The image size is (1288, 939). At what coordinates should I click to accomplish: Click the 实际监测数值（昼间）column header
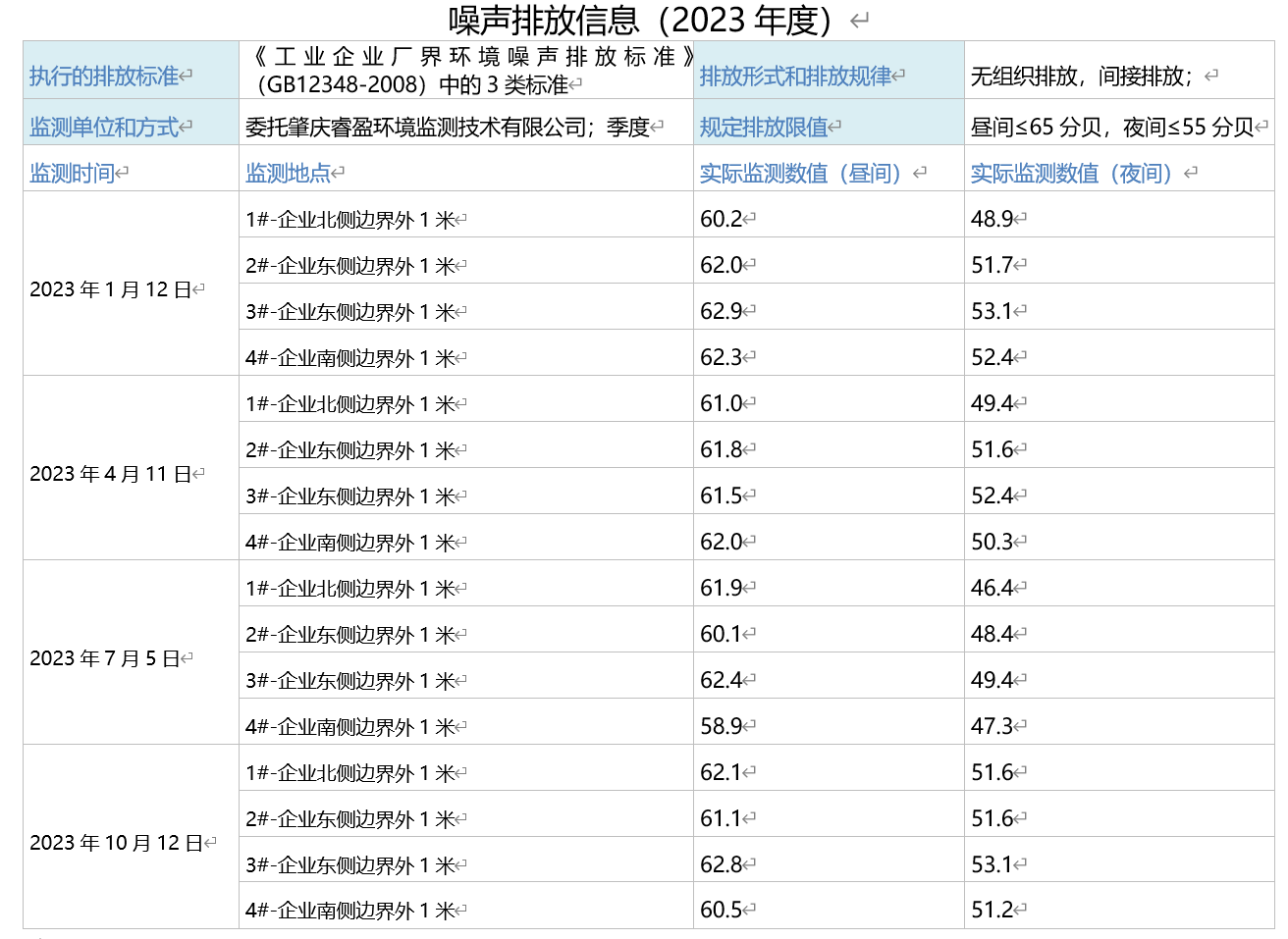(829, 168)
